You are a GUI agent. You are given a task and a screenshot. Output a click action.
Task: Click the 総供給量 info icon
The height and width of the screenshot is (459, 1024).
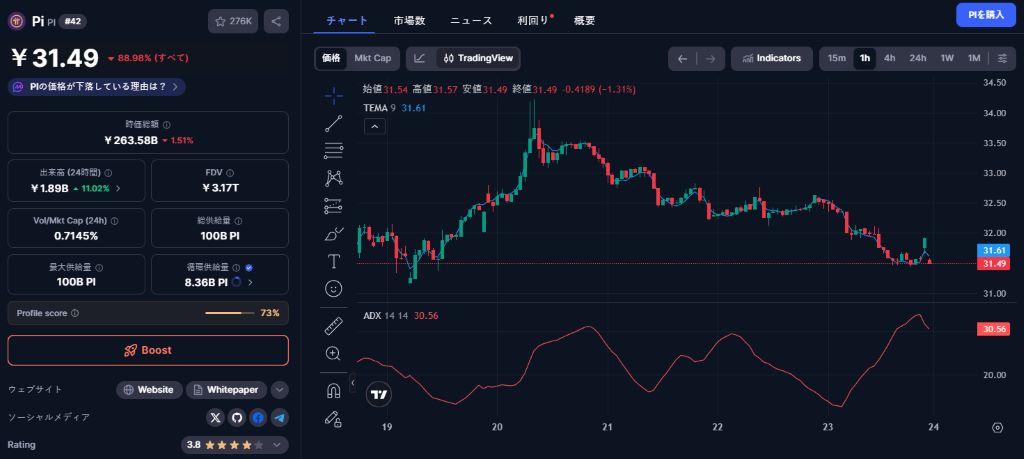point(238,221)
